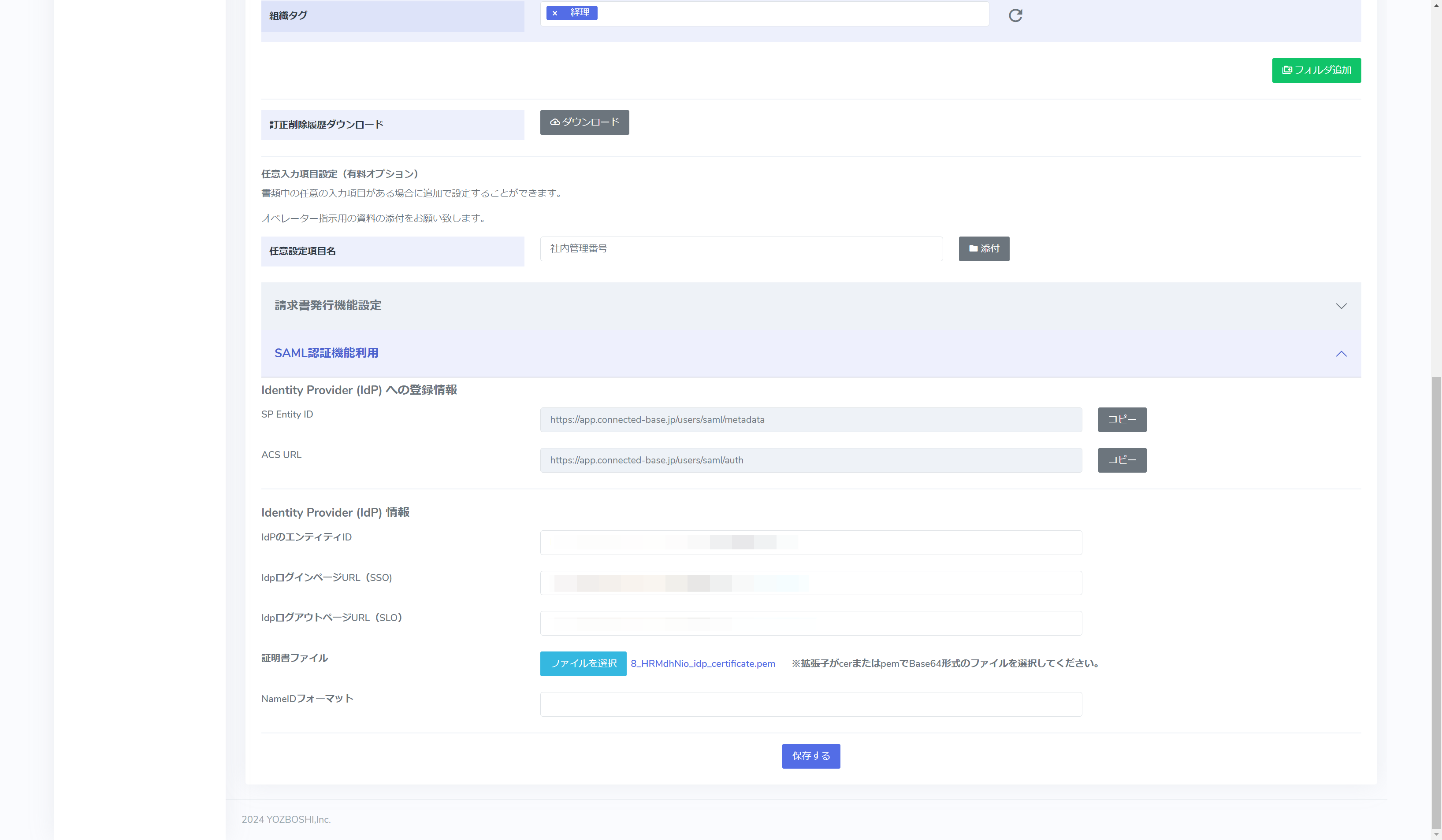Download the correction and deletion history
Viewport: 1442px width, 840px height.
coord(584,122)
